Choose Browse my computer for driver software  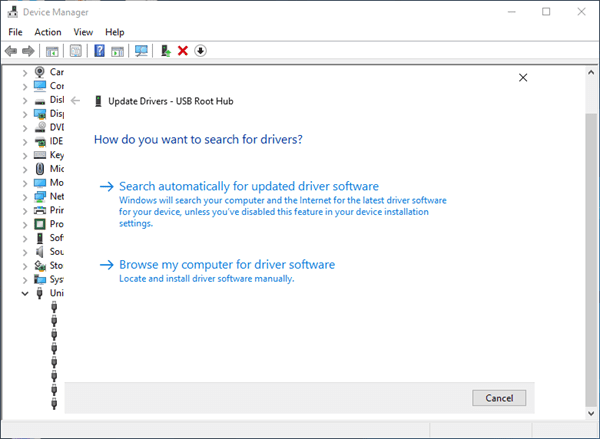coord(226,265)
